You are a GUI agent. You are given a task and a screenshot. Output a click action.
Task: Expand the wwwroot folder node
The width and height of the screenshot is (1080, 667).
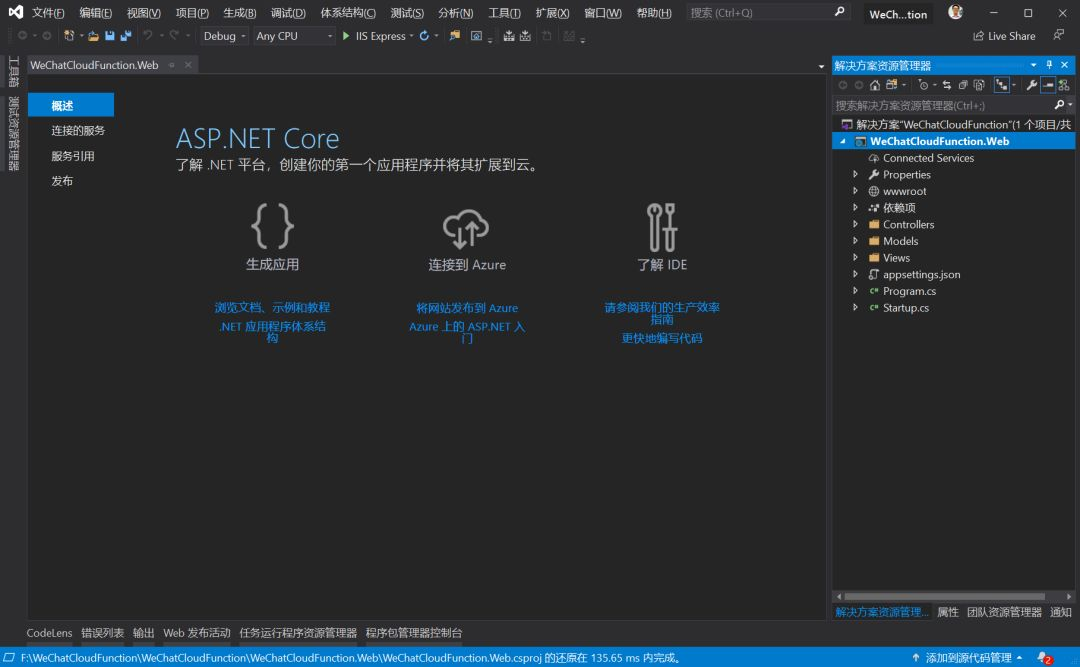(855, 191)
